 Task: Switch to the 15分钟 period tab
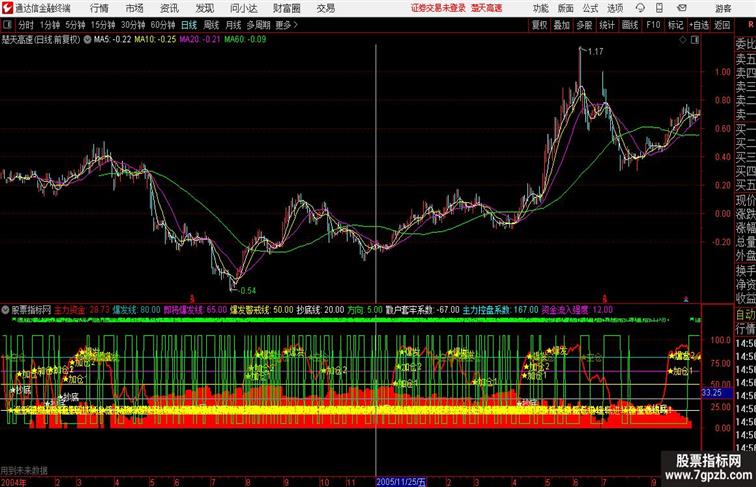103,25
